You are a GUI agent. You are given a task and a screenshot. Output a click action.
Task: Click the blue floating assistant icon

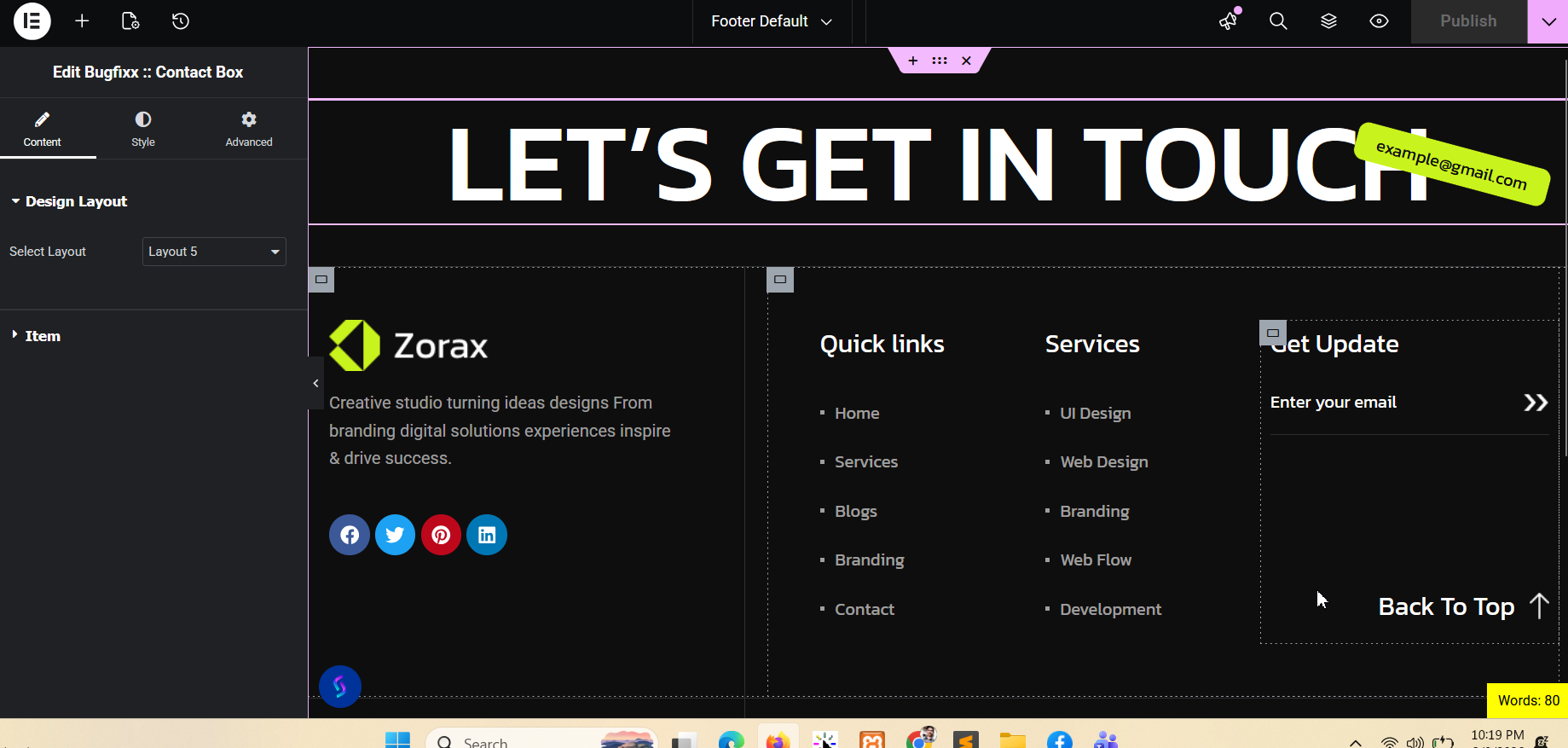coord(340,686)
